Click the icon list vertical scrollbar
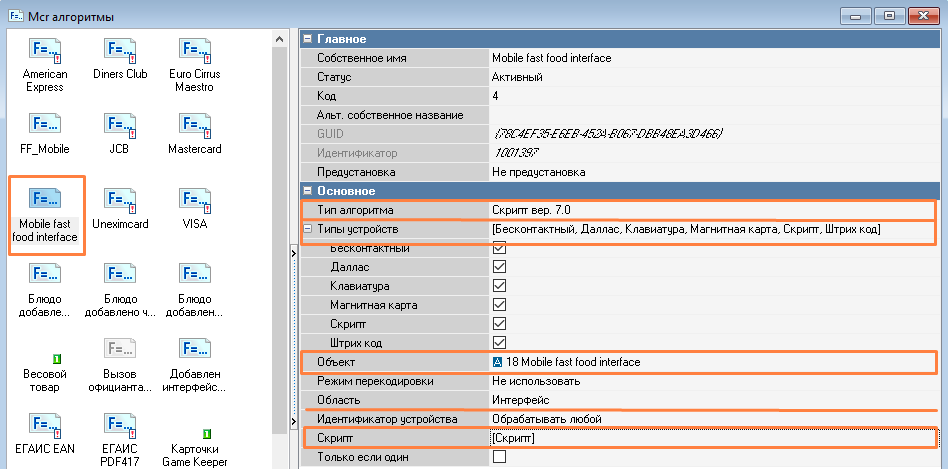Screen dimensions: 948x469 tap(281, 250)
